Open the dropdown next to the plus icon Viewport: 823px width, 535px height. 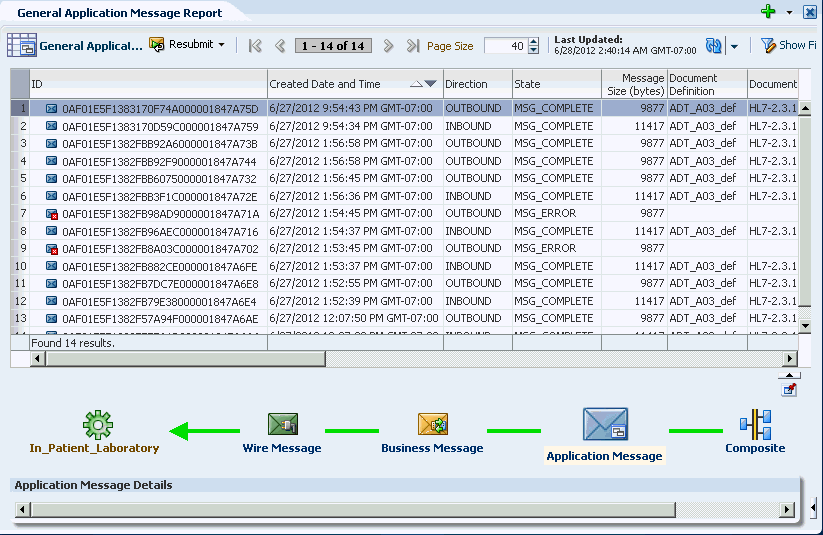click(x=789, y=12)
